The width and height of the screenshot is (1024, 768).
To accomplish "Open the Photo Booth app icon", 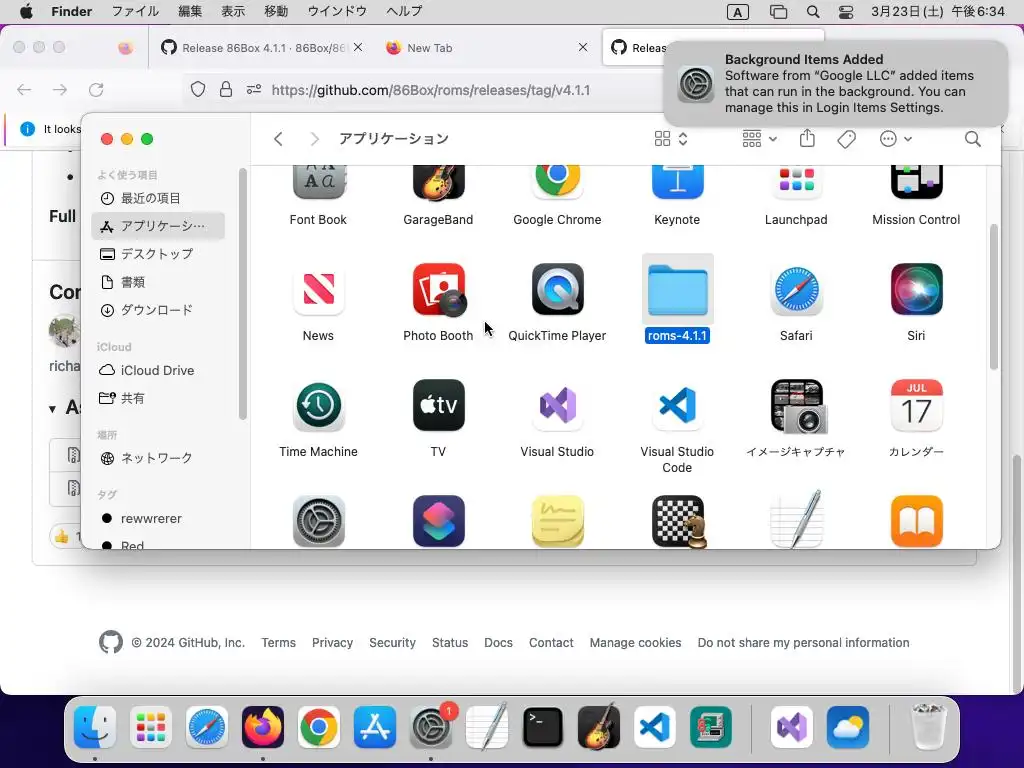I will [x=438, y=289].
